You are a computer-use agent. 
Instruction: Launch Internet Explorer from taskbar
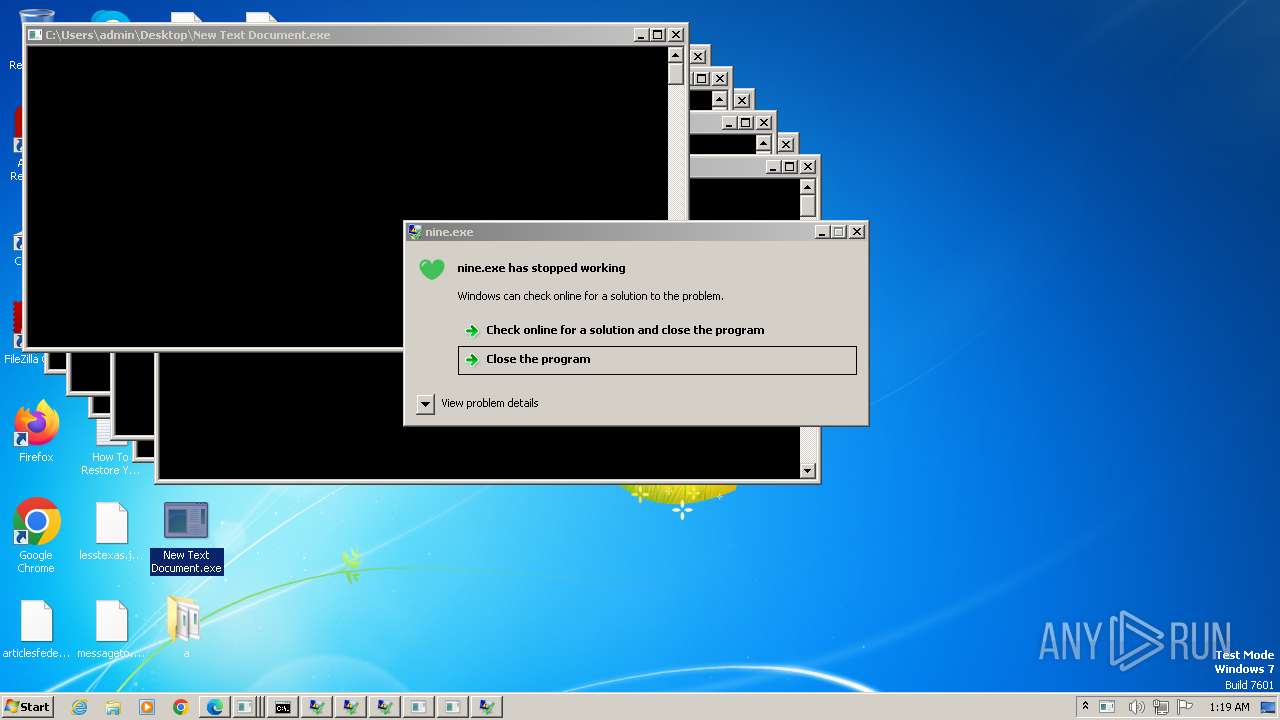(79, 707)
